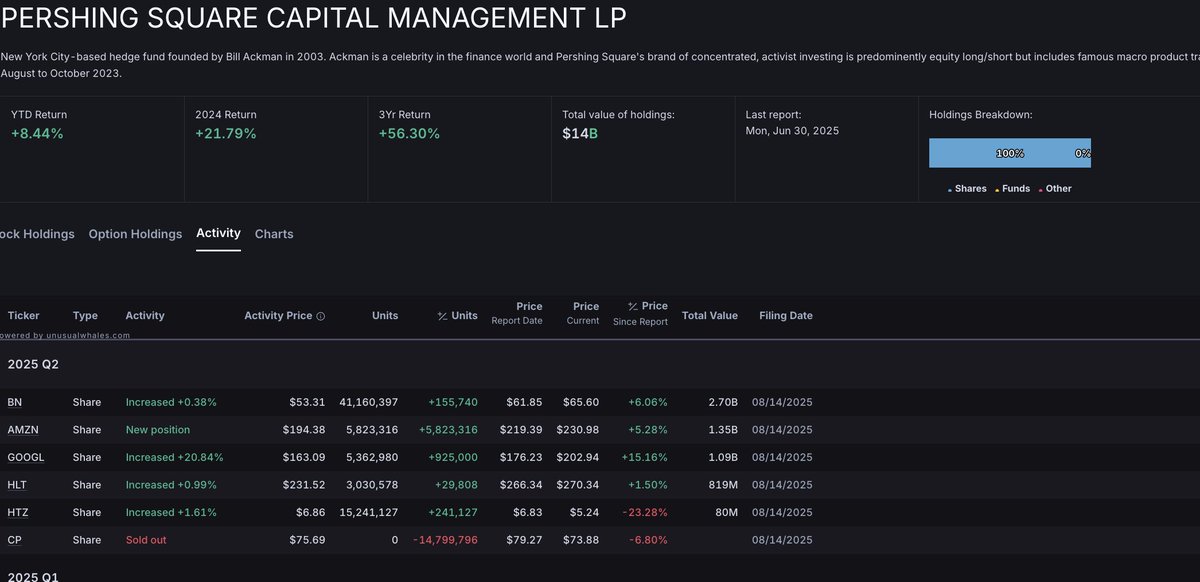Click BN's units value 41,160,397
The width and height of the screenshot is (1200, 582).
tap(368, 402)
